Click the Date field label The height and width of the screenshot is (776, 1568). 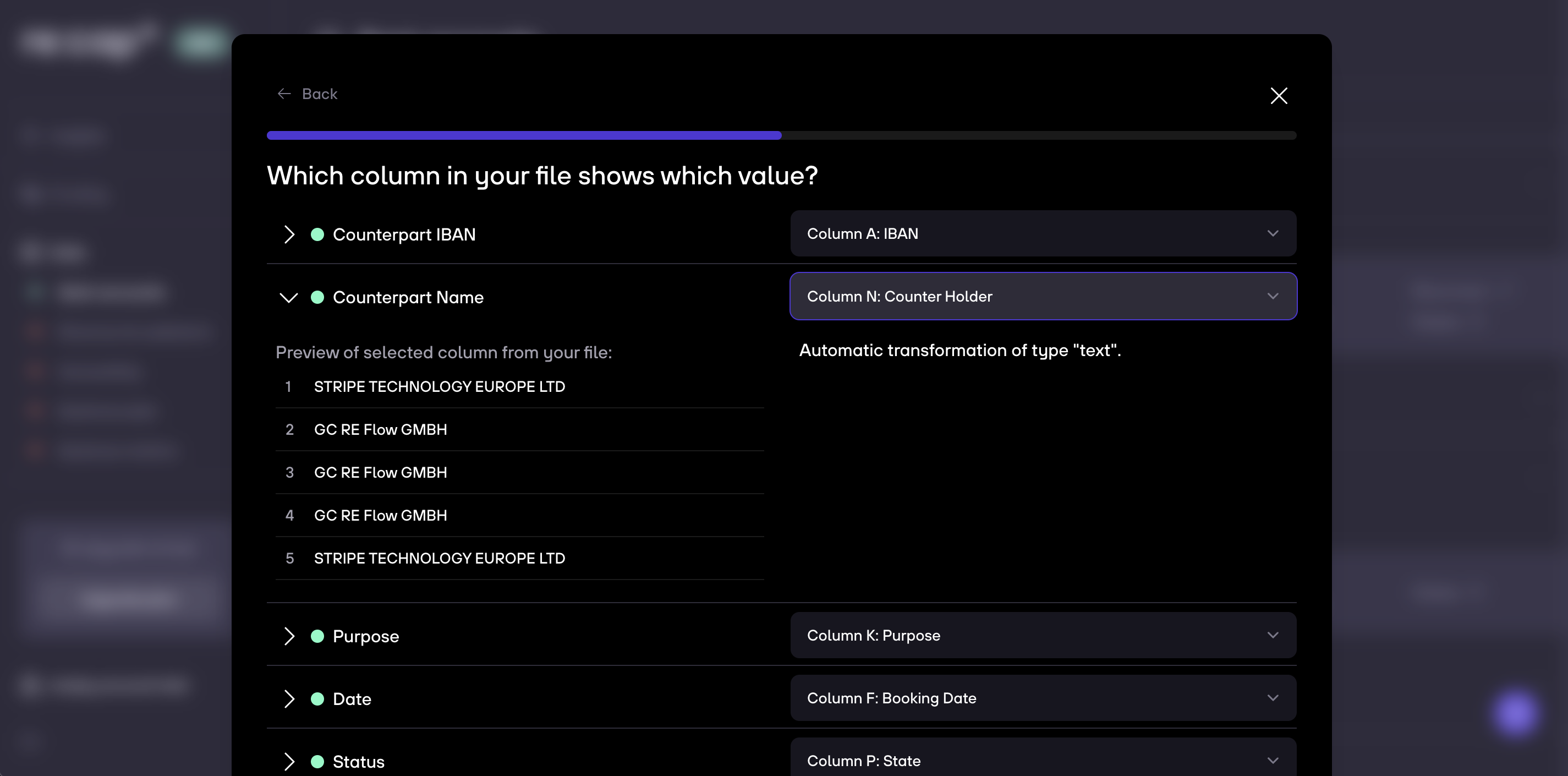(352, 698)
